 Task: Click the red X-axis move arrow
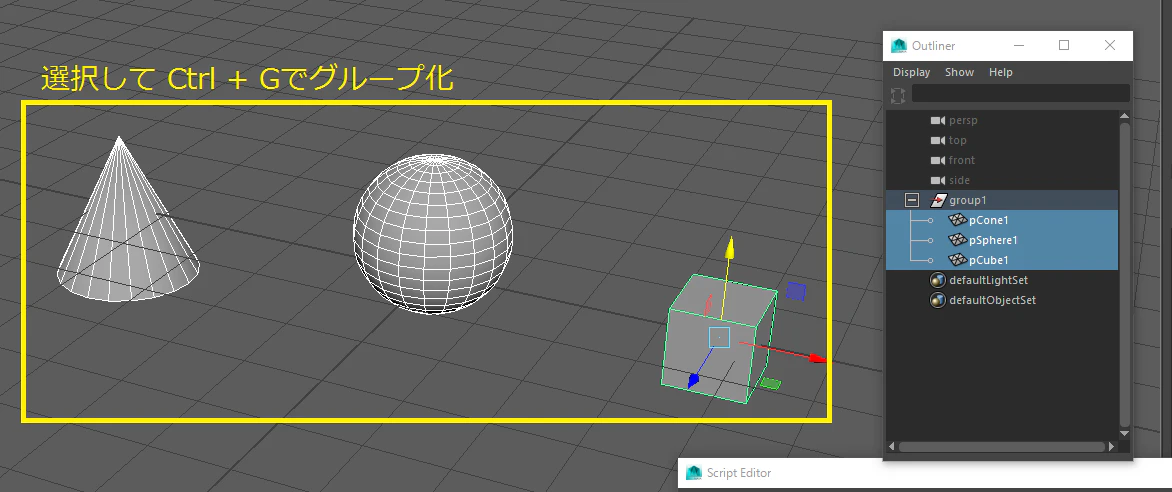(x=818, y=358)
